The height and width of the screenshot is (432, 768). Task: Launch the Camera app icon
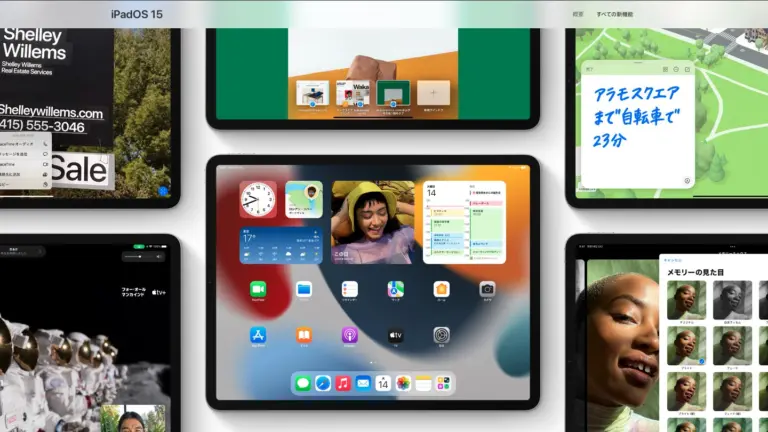click(487, 289)
